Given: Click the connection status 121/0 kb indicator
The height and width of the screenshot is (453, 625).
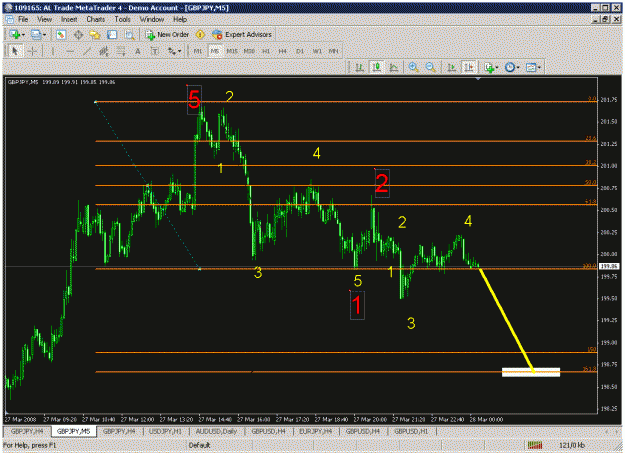Looking at the screenshot, I should click(556, 445).
